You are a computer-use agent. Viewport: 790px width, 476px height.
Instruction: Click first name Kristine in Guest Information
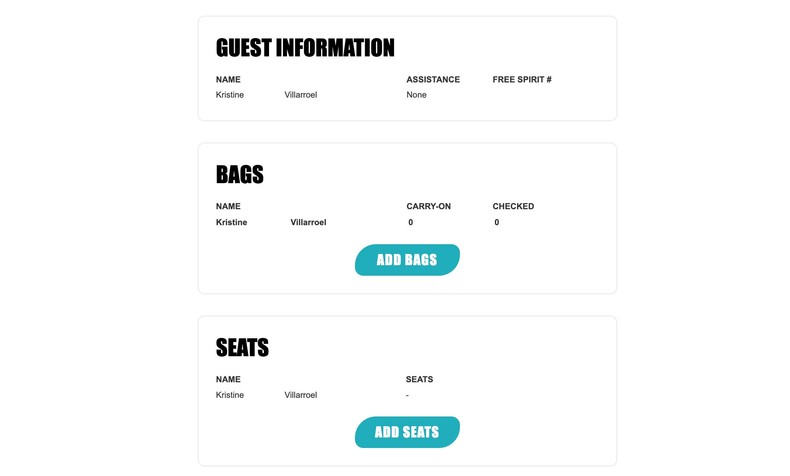point(230,95)
